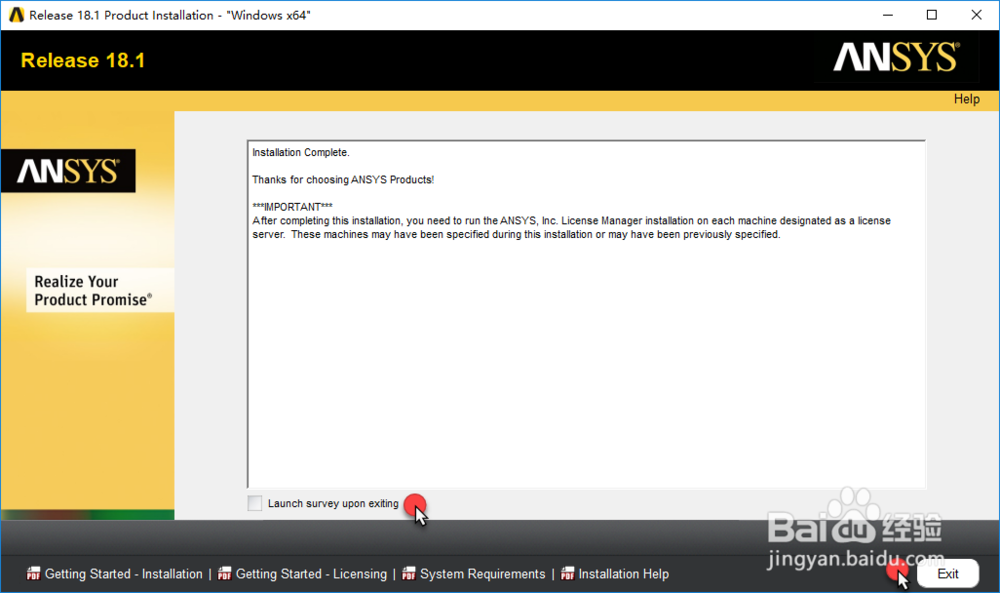The height and width of the screenshot is (593, 1000).
Task: Open the Help link
Action: click(x=966, y=99)
